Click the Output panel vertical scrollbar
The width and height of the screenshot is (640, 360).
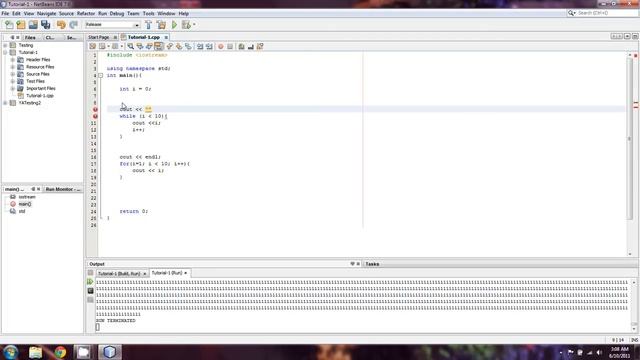pyautogui.click(x=634, y=305)
